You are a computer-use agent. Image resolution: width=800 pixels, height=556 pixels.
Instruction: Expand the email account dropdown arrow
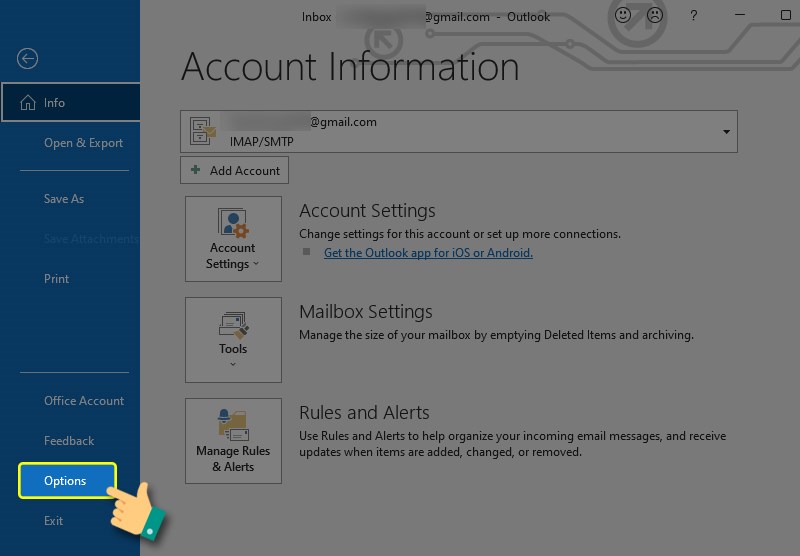point(725,132)
